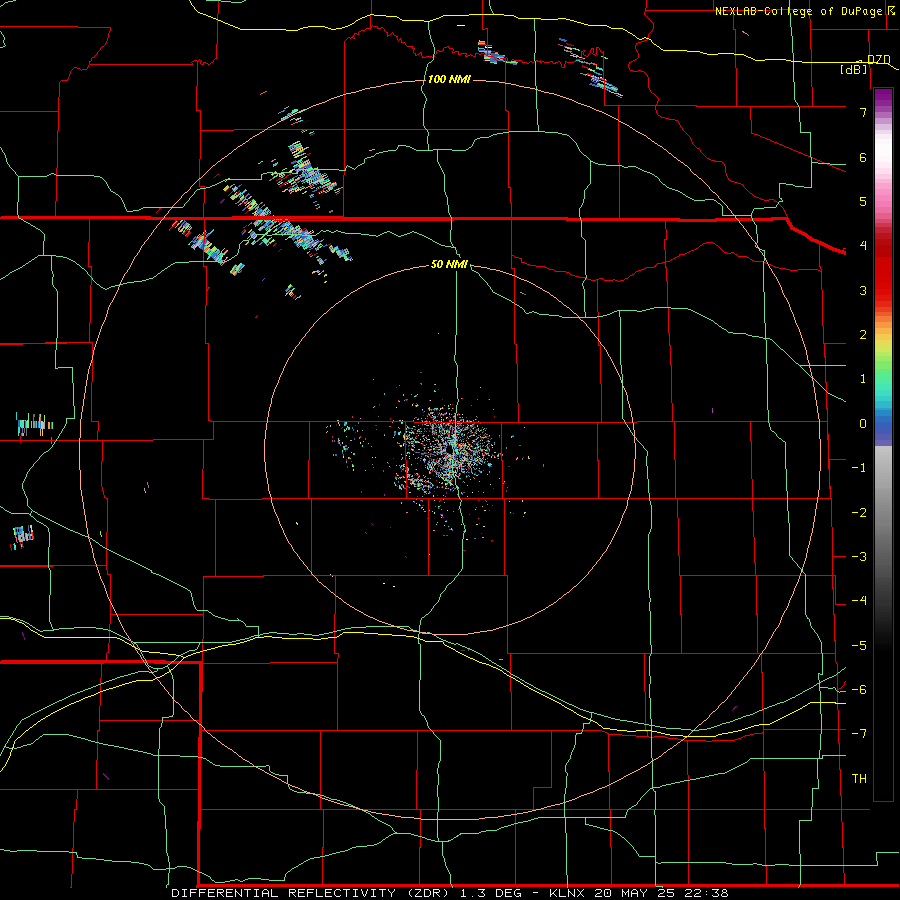
Task: Click the ZDR color scale bar
Action: [x=883, y=445]
